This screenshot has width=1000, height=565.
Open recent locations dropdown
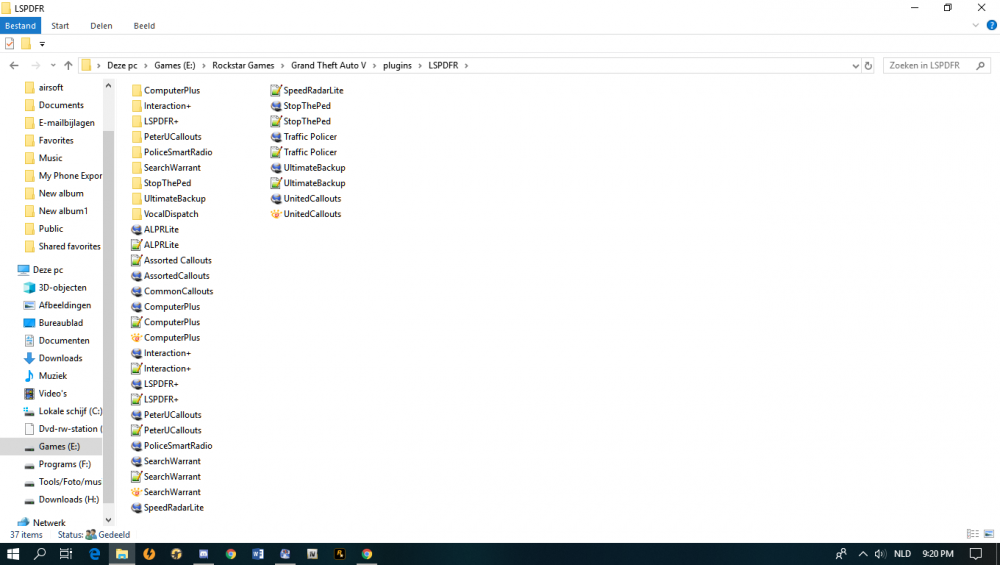[53, 65]
